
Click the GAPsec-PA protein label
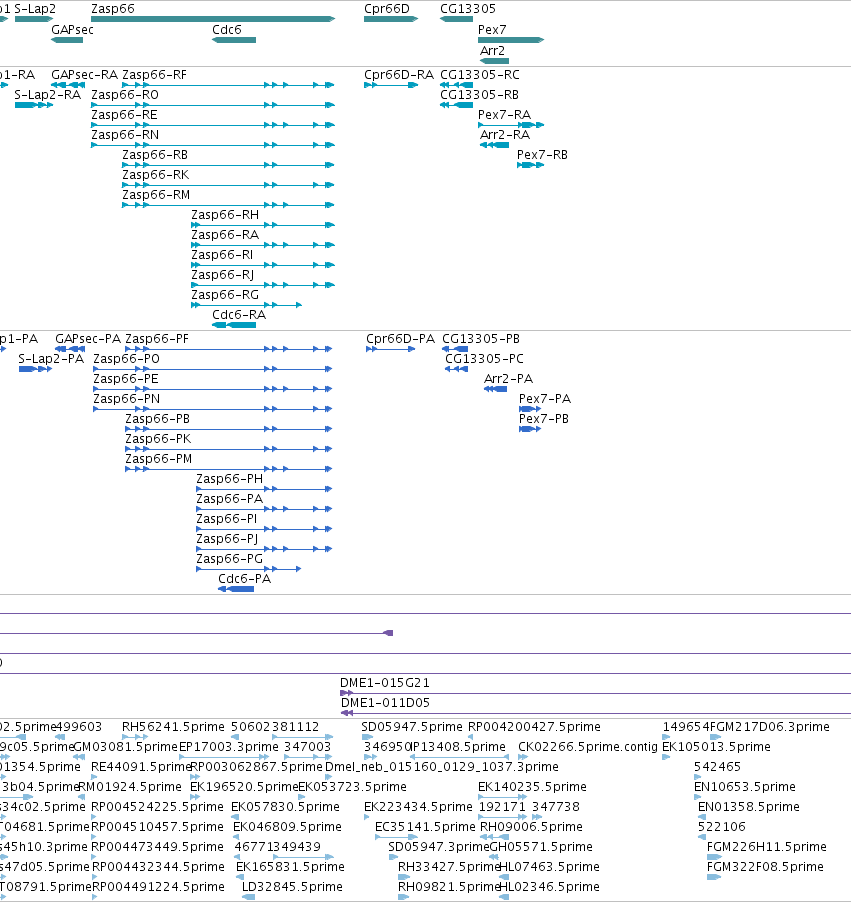point(88,339)
